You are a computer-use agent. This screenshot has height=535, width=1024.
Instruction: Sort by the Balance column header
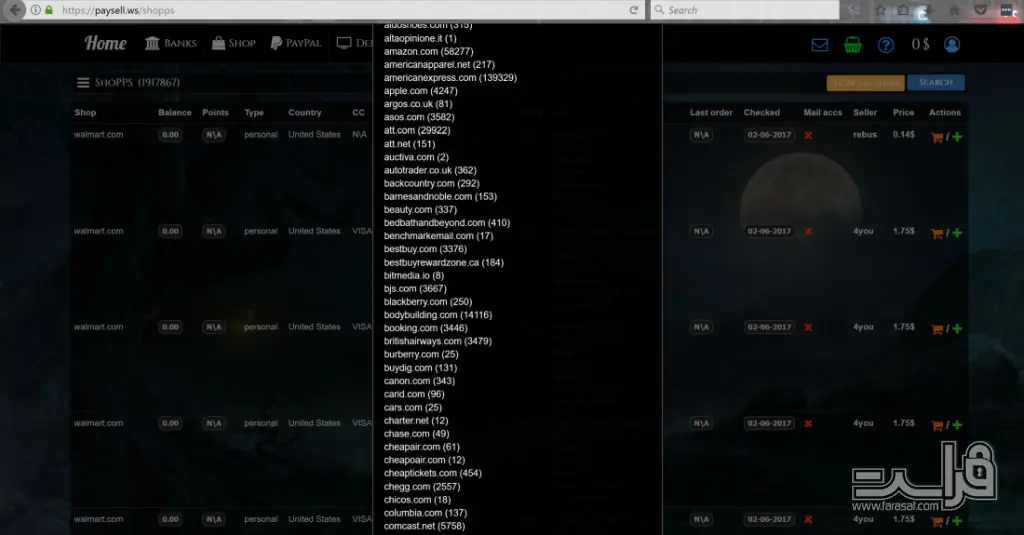click(x=174, y=112)
